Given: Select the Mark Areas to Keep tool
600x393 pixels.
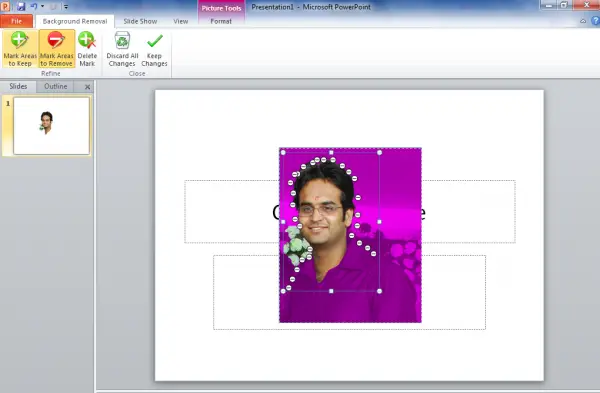Looking at the screenshot, I should pos(20,49).
